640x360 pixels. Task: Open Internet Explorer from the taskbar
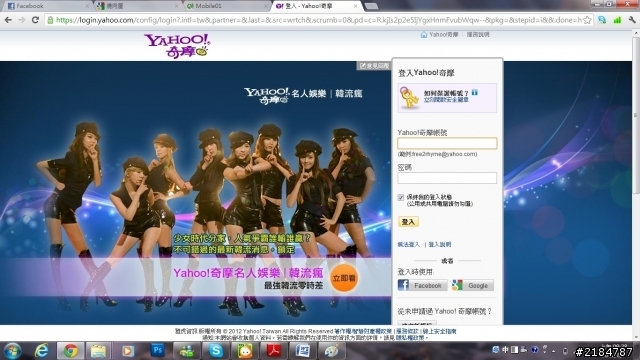coord(41,351)
